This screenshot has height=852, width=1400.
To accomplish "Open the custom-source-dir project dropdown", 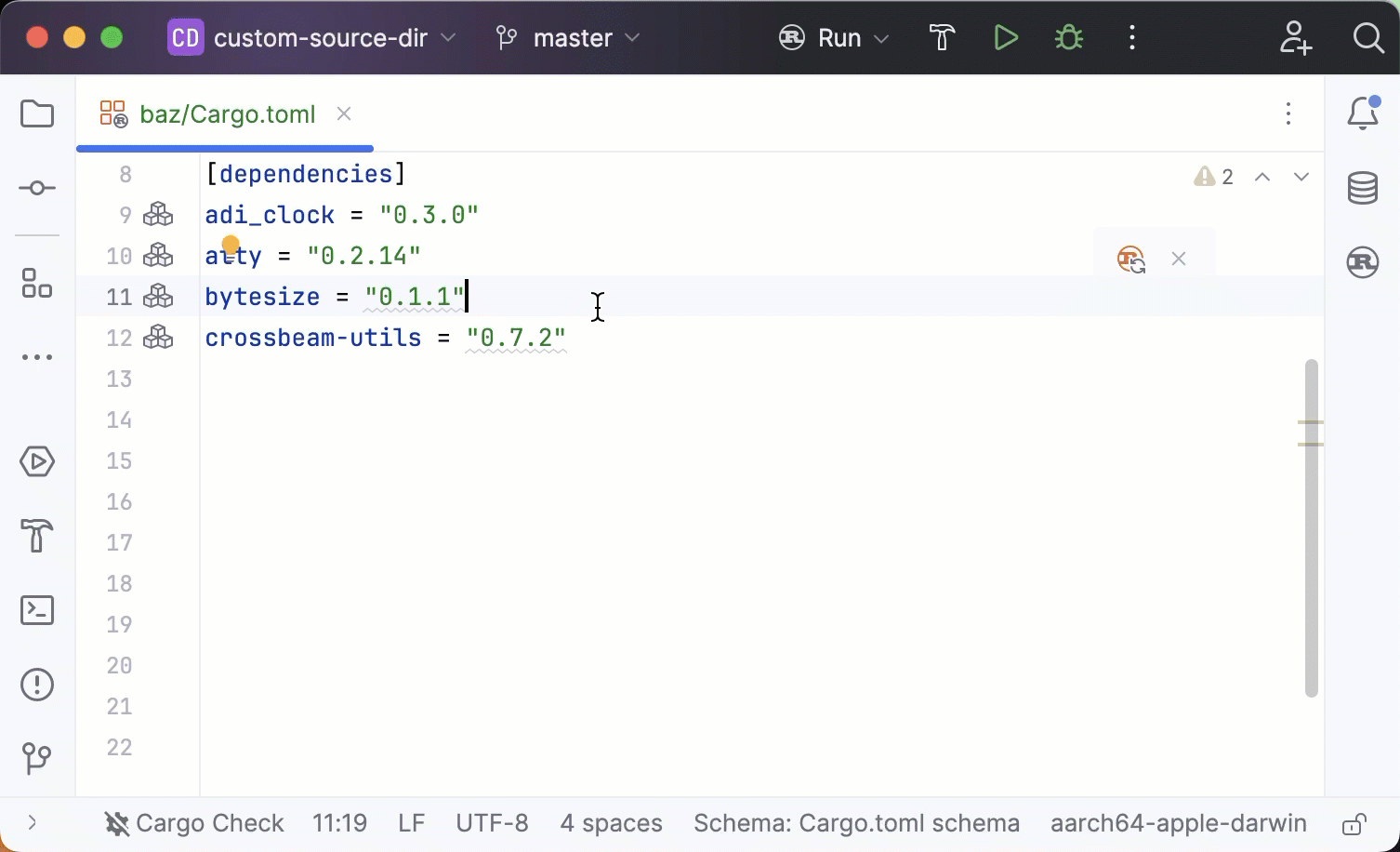I will (x=312, y=38).
